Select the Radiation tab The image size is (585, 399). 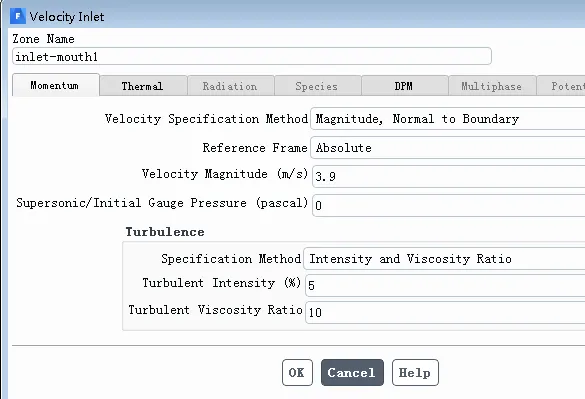tap(231, 86)
